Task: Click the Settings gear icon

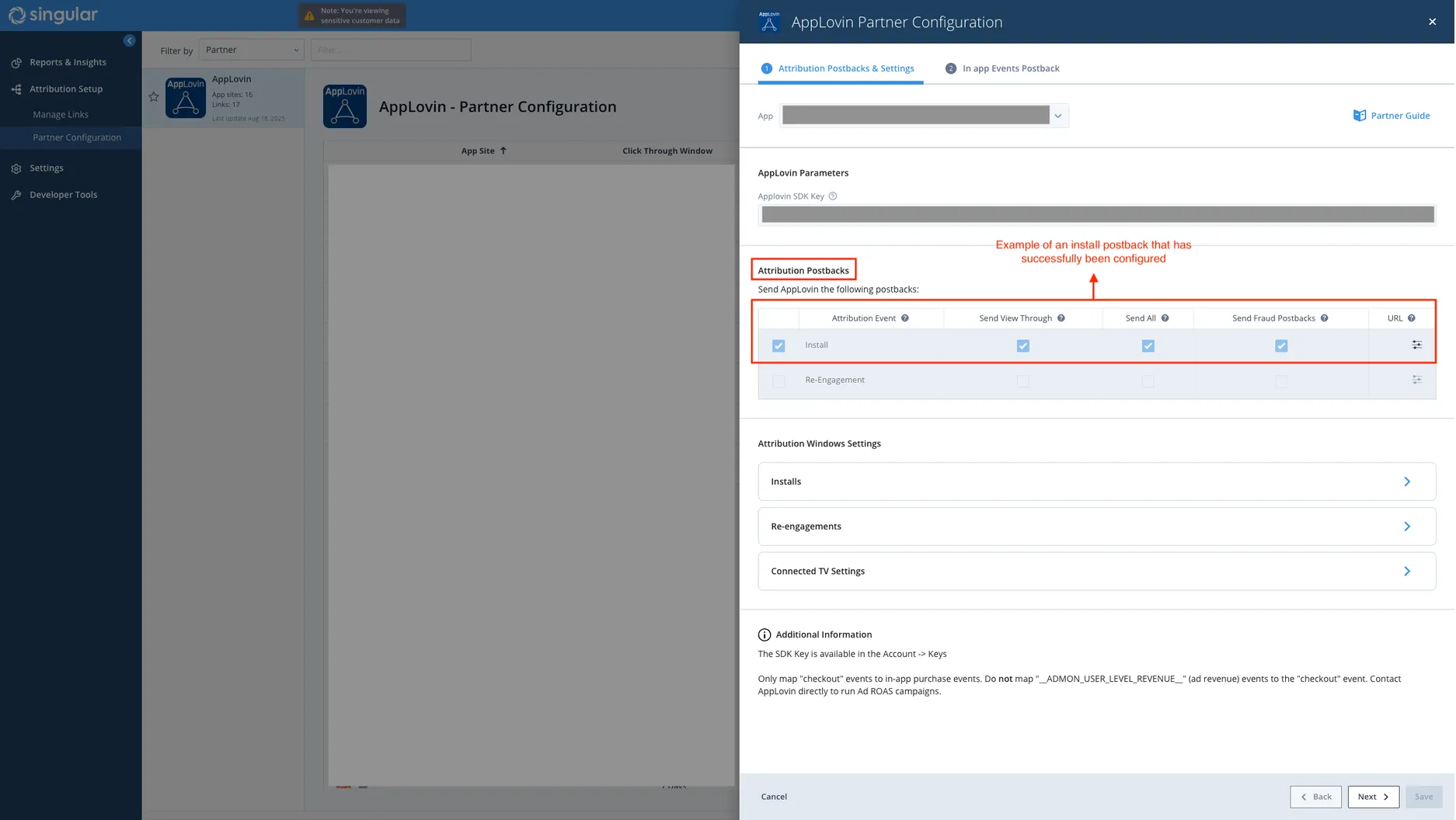Action: (x=16, y=168)
